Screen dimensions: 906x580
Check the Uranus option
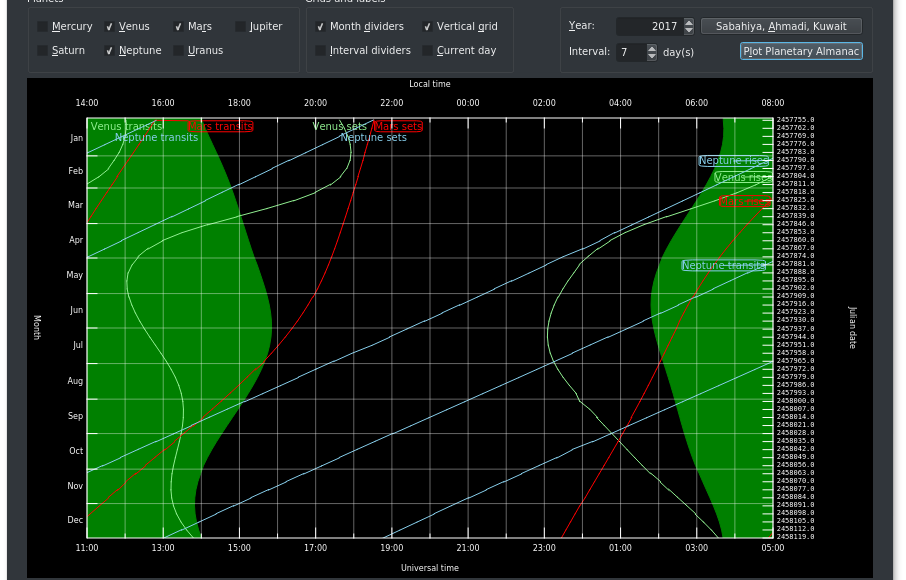point(179,51)
